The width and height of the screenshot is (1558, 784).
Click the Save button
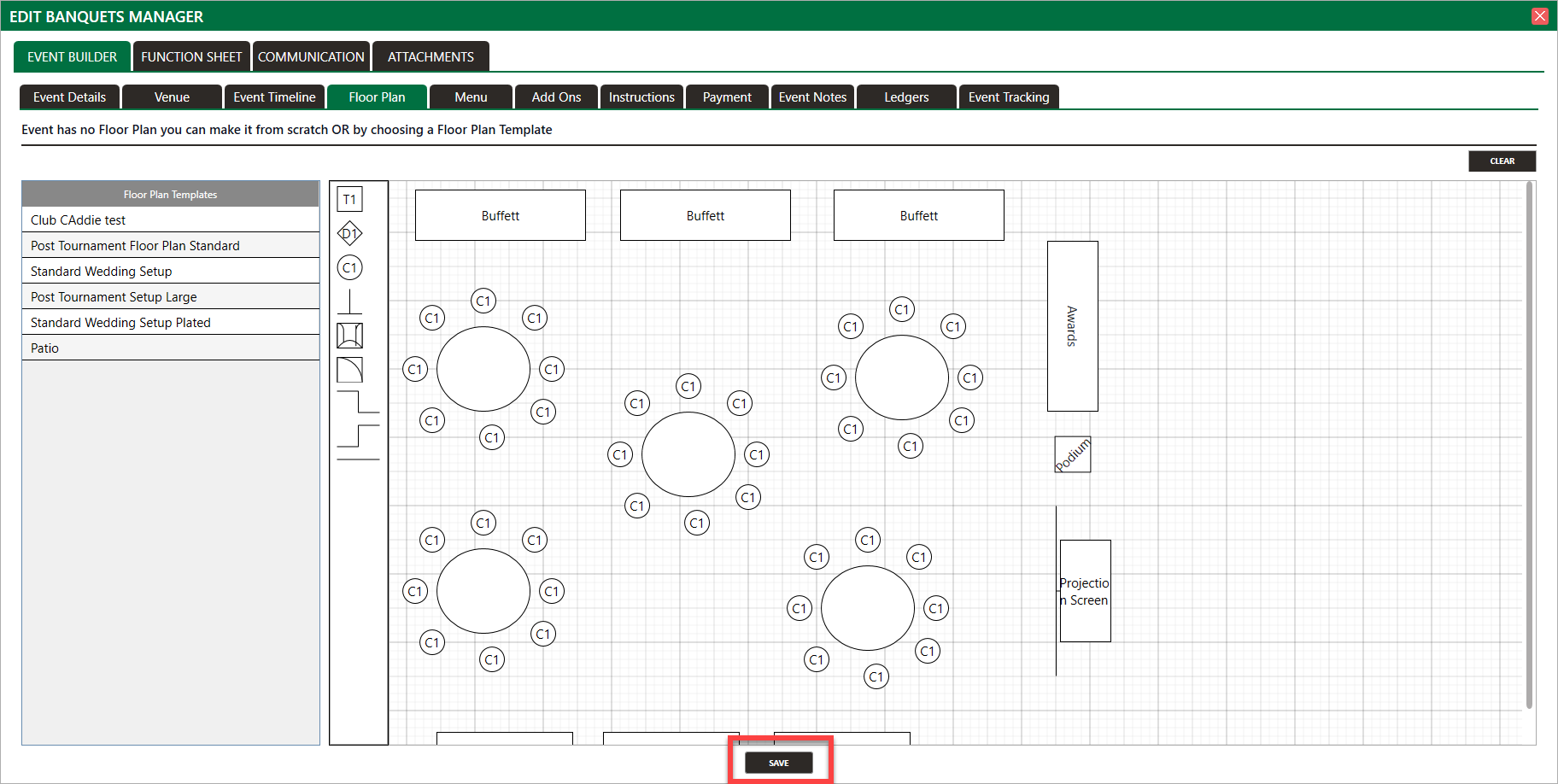pos(778,763)
